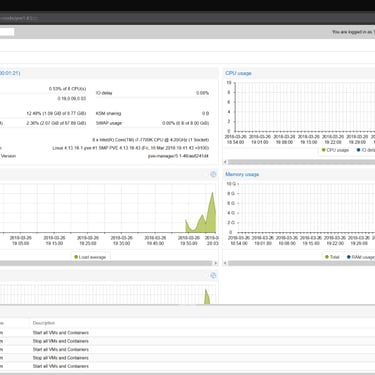The image size is (375, 375).
Task: Click horizontal scrollbar bar under CPU usage chart
Action: pyautogui.click(x=301, y=162)
